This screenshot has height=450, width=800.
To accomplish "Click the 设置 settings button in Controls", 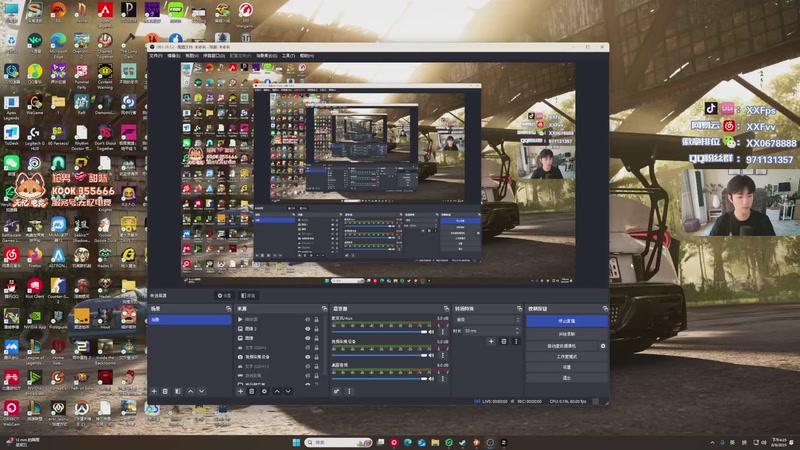I will point(567,367).
